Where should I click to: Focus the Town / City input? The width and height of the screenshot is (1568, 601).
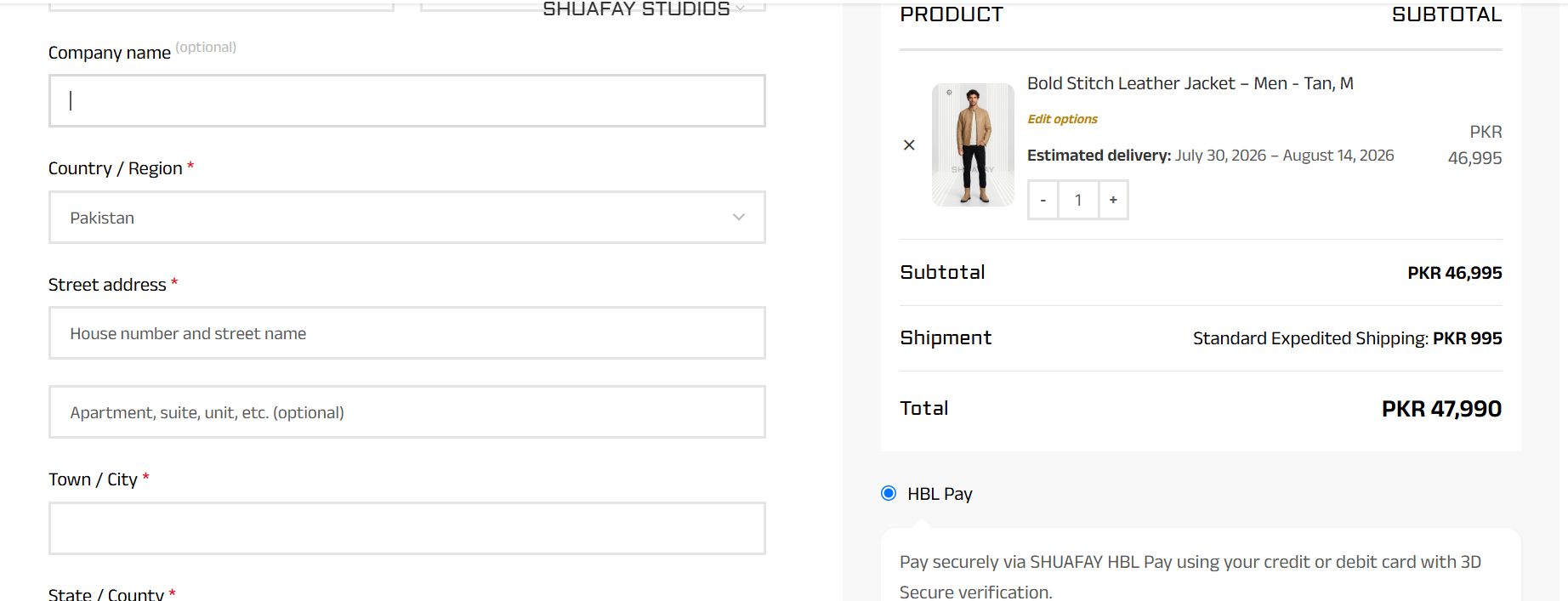point(407,528)
